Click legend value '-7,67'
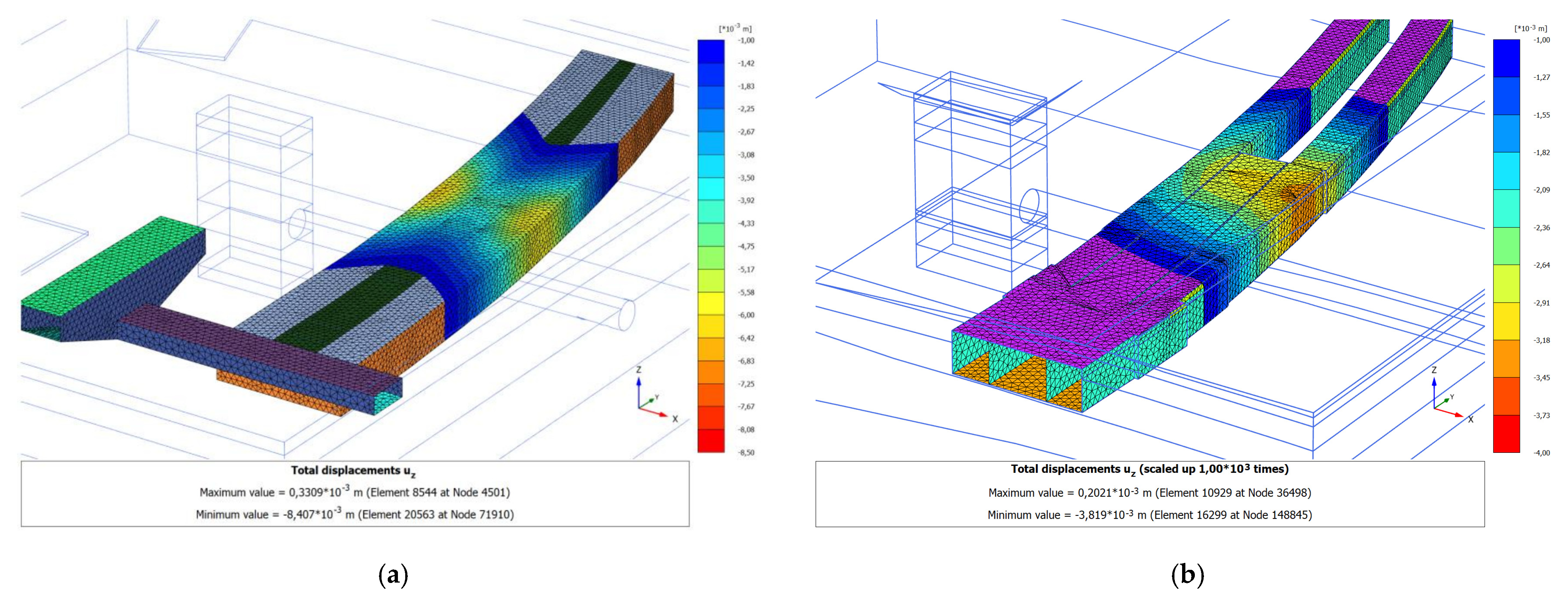 (x=746, y=407)
